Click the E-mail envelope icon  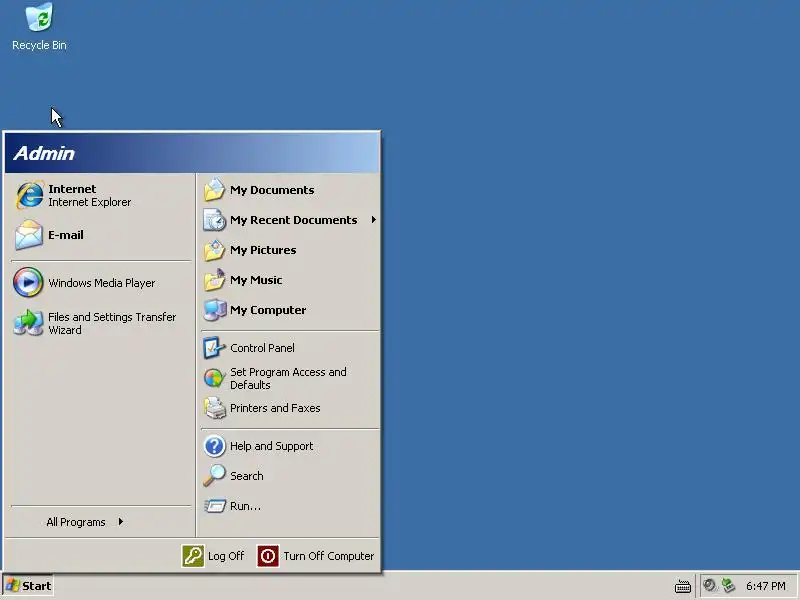[29, 235]
